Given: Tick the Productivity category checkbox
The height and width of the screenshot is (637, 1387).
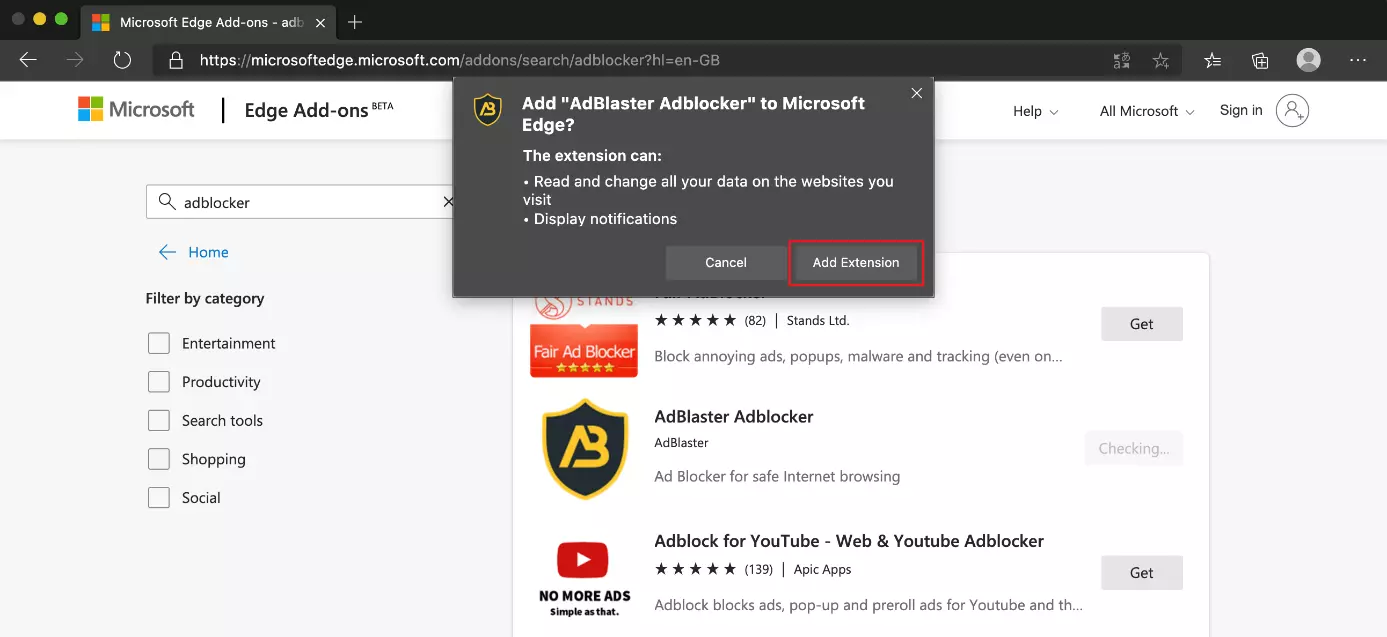Looking at the screenshot, I should [159, 382].
